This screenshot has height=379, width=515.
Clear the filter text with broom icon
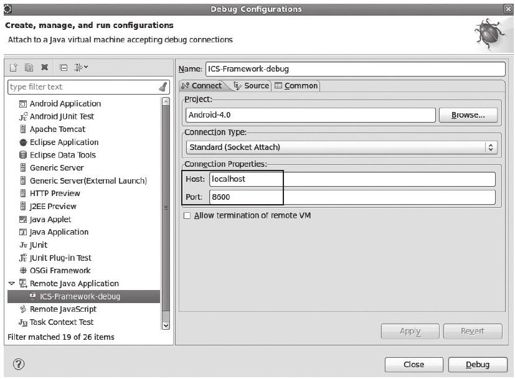point(163,87)
